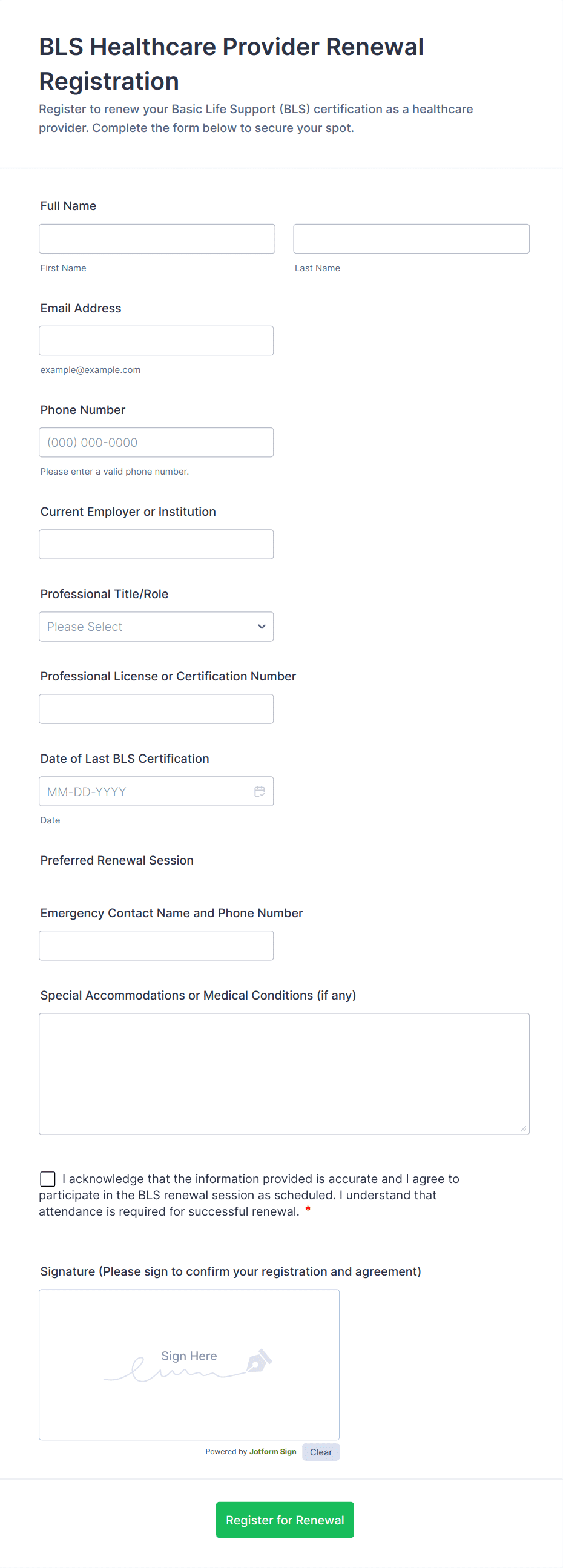This screenshot has height=1568, width=563.
Task: Check the acknowledgment agreement checkbox
Action: (x=47, y=1179)
